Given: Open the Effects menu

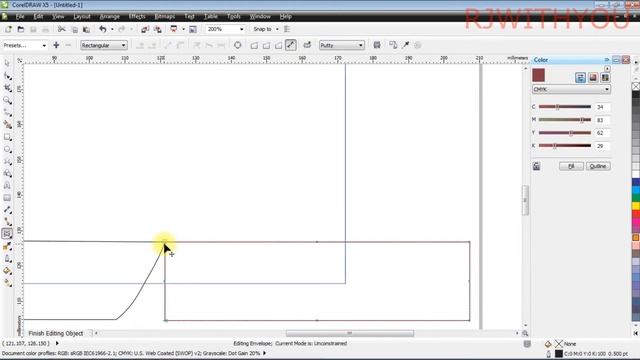Looking at the screenshot, I should [137, 16].
